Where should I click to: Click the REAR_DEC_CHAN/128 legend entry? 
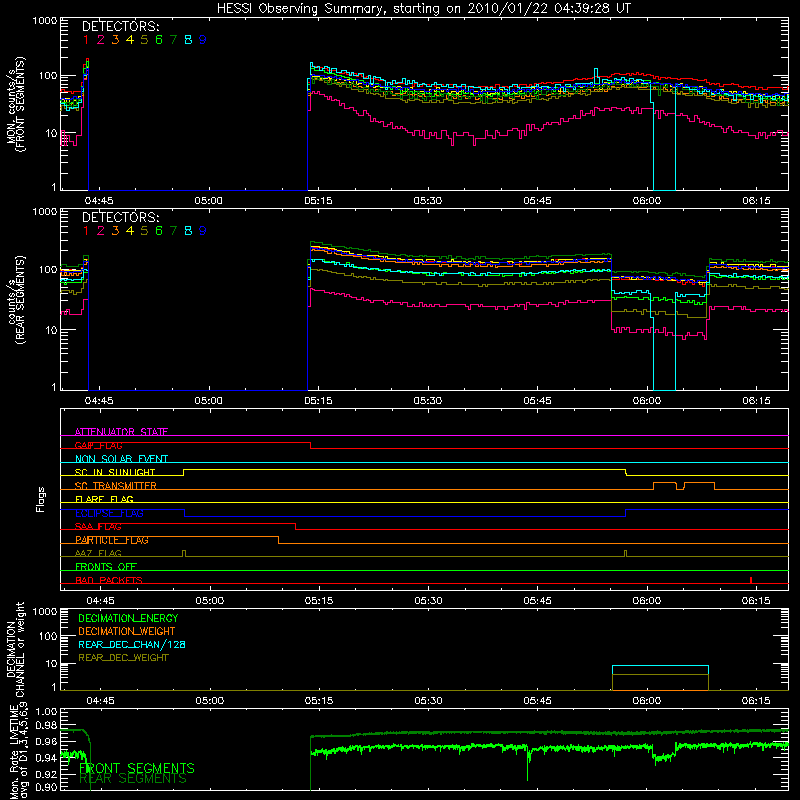tap(132, 645)
